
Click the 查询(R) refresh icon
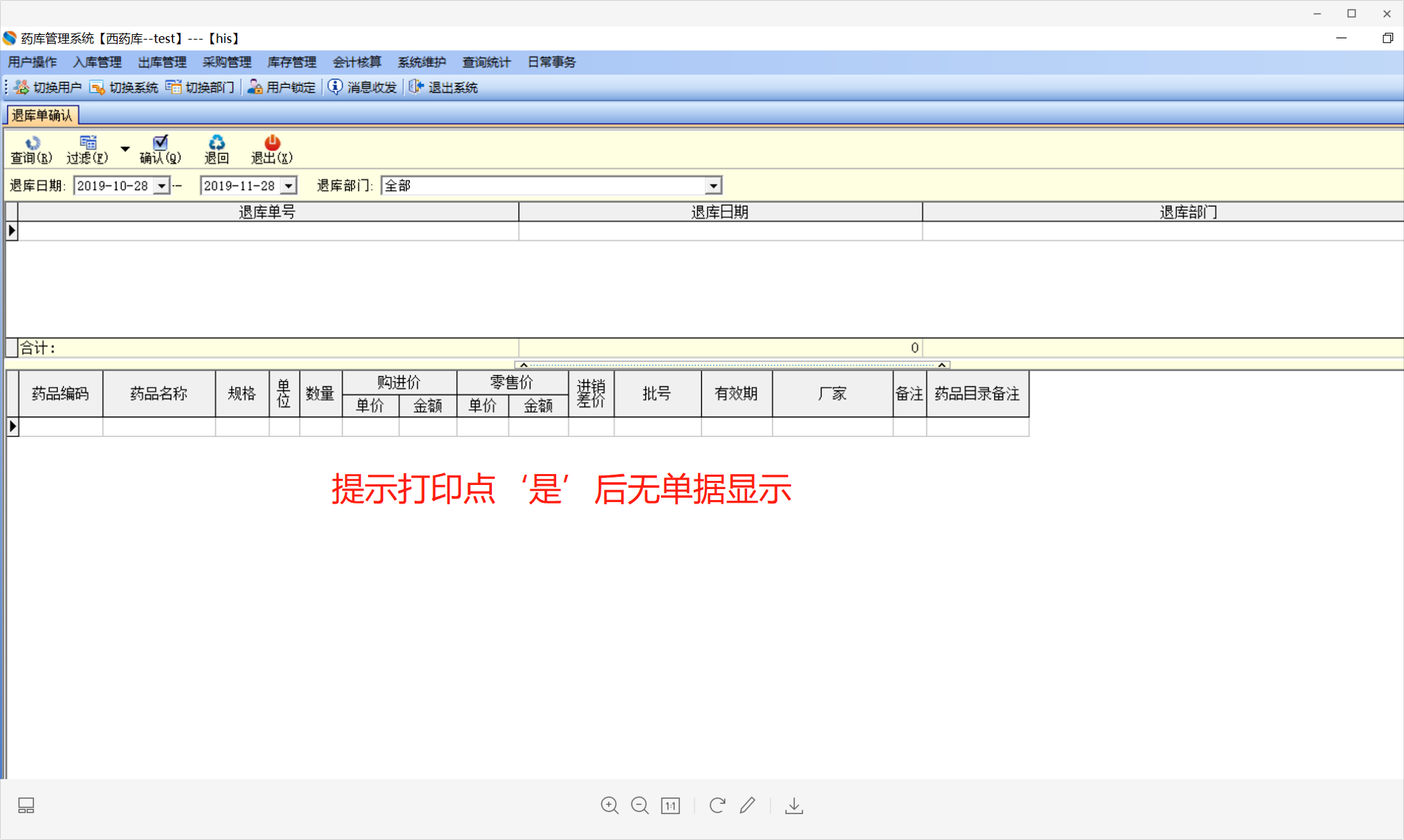tap(31, 143)
